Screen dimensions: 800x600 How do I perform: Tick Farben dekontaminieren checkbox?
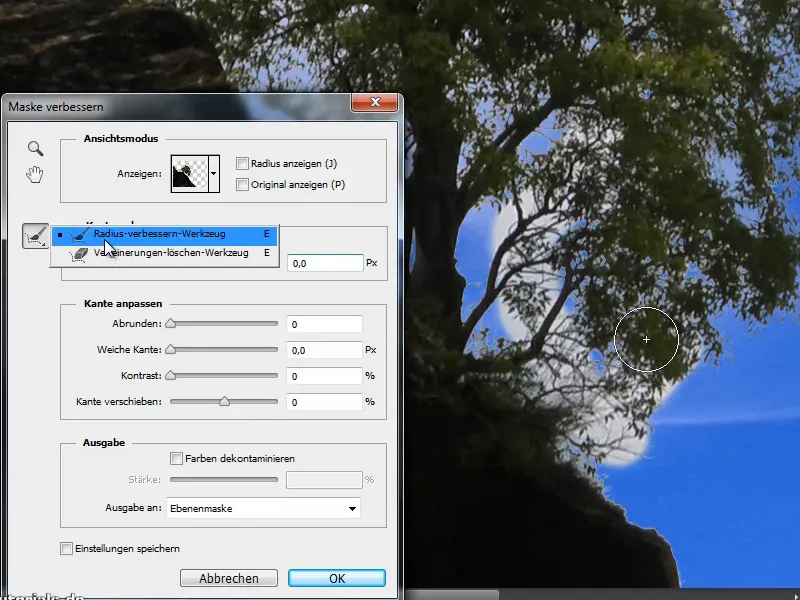point(176,458)
